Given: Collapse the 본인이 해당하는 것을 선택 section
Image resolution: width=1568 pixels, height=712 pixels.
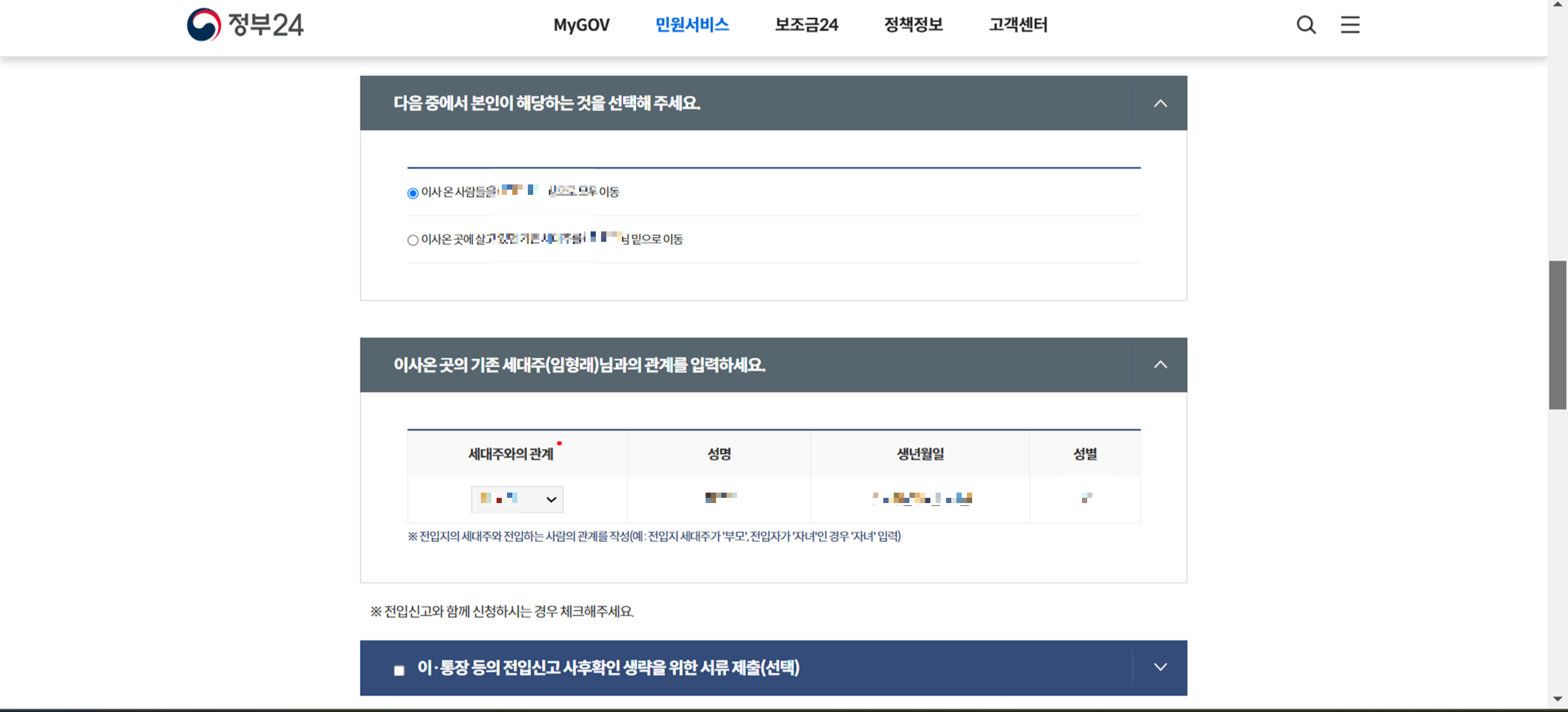Looking at the screenshot, I should tap(1160, 103).
